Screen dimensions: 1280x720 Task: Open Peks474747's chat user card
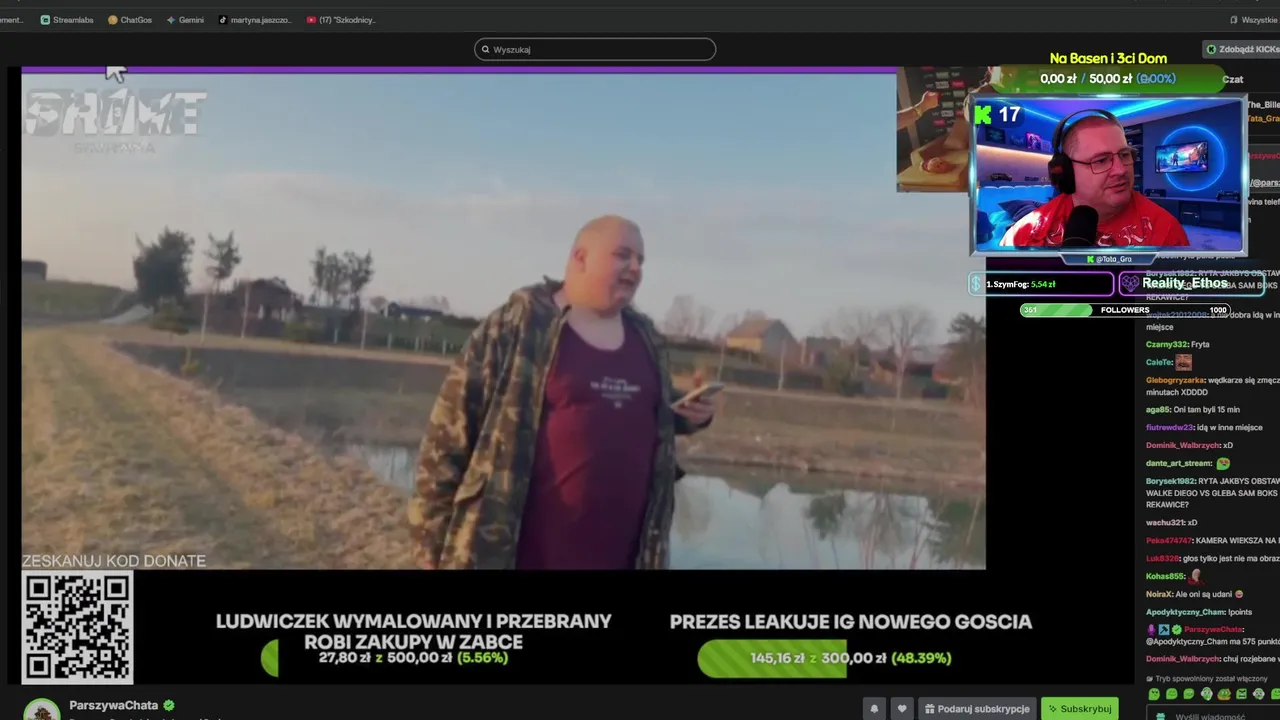(1170, 541)
